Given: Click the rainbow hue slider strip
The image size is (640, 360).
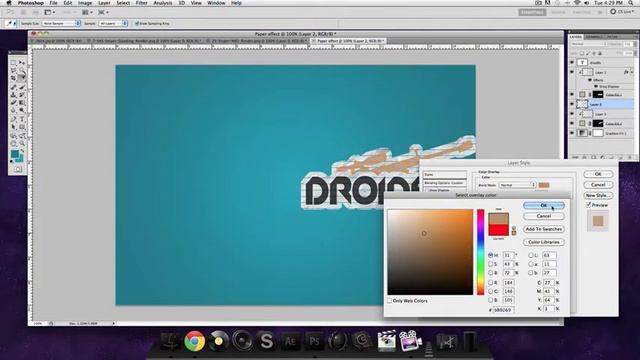Looking at the screenshot, I should [481, 252].
